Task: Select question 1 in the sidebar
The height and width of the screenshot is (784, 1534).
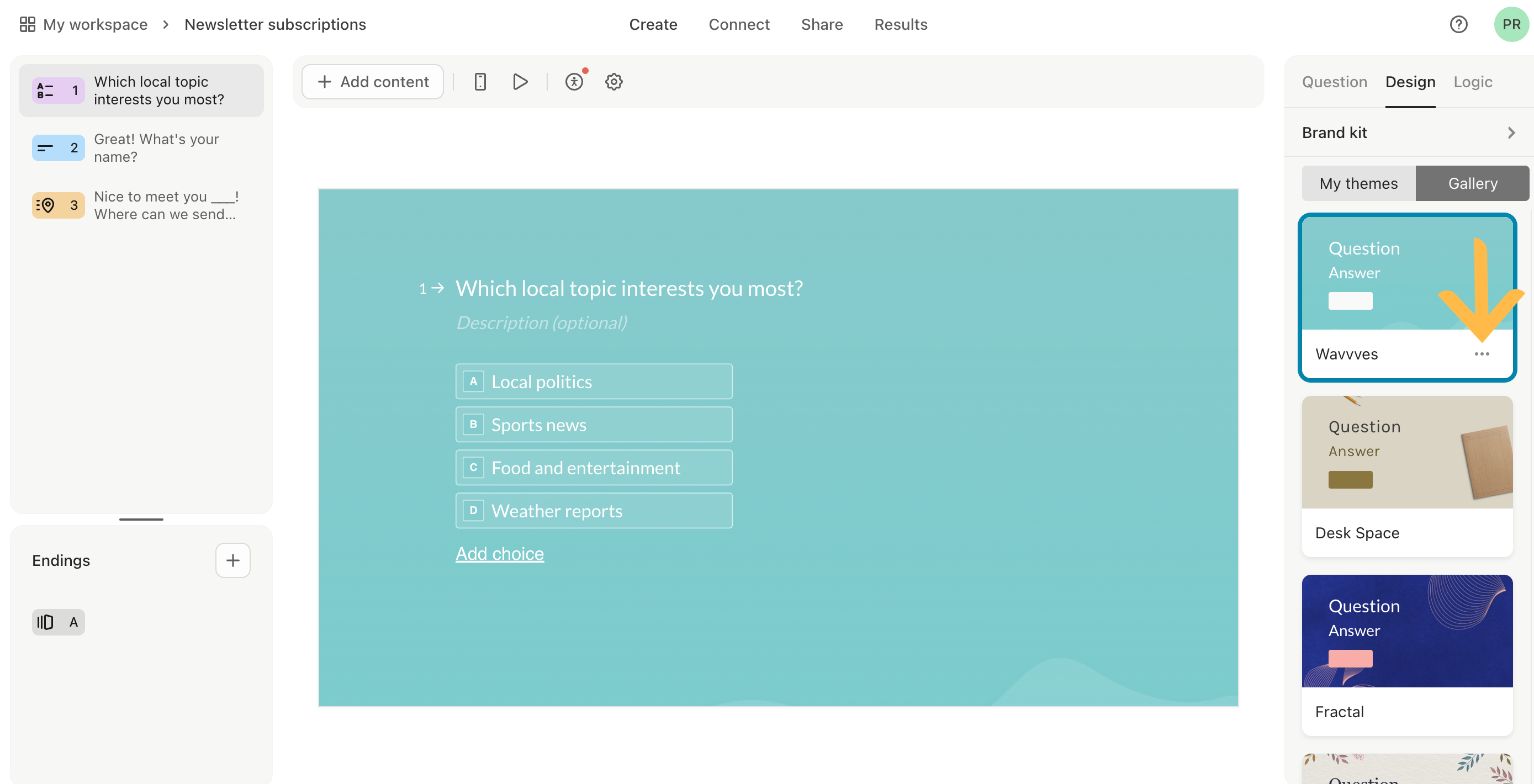Action: click(x=141, y=91)
